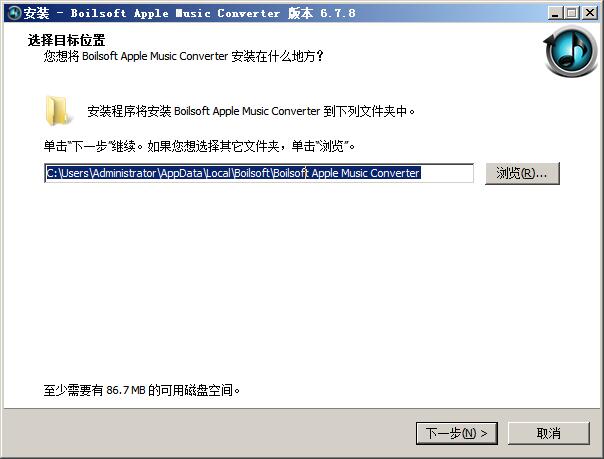Maximize the installer window
Viewport: 604px width, 459px height.
tap(572, 13)
